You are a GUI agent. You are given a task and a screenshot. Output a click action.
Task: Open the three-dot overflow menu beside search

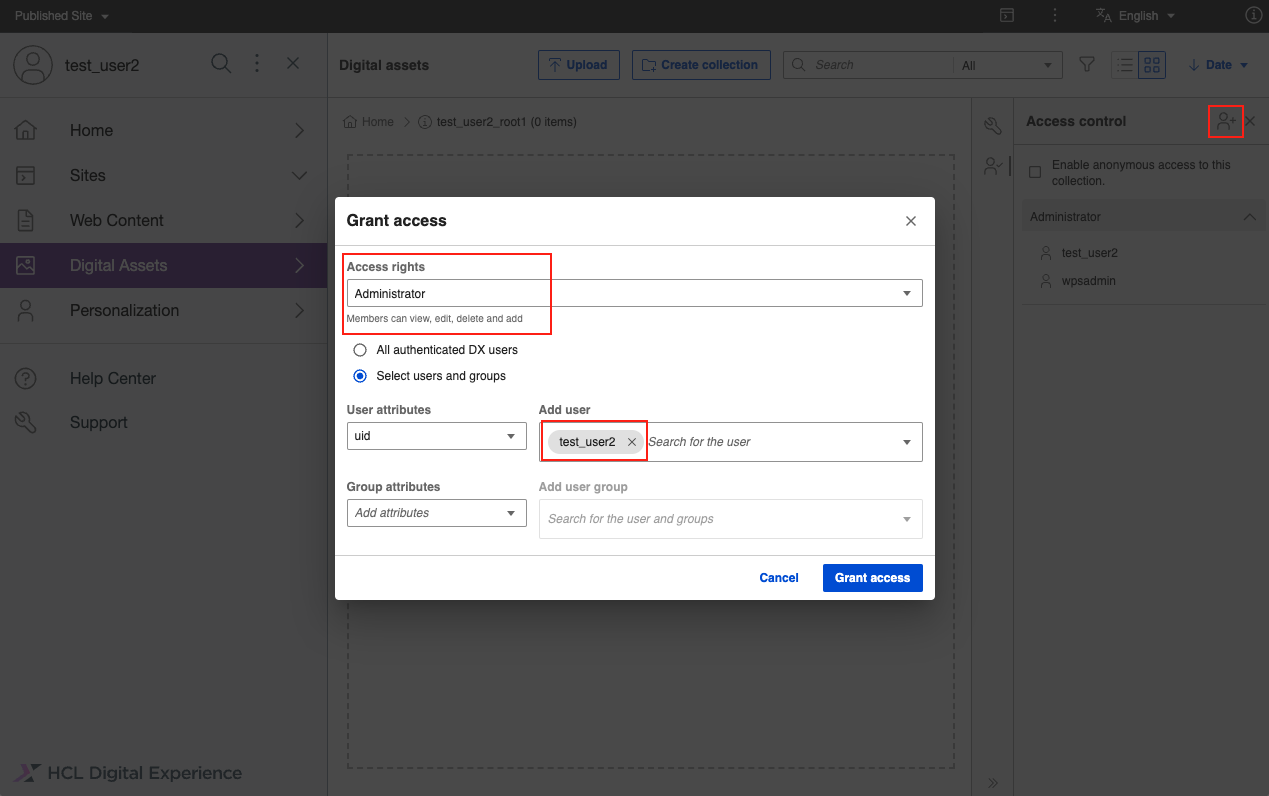[x=257, y=63]
